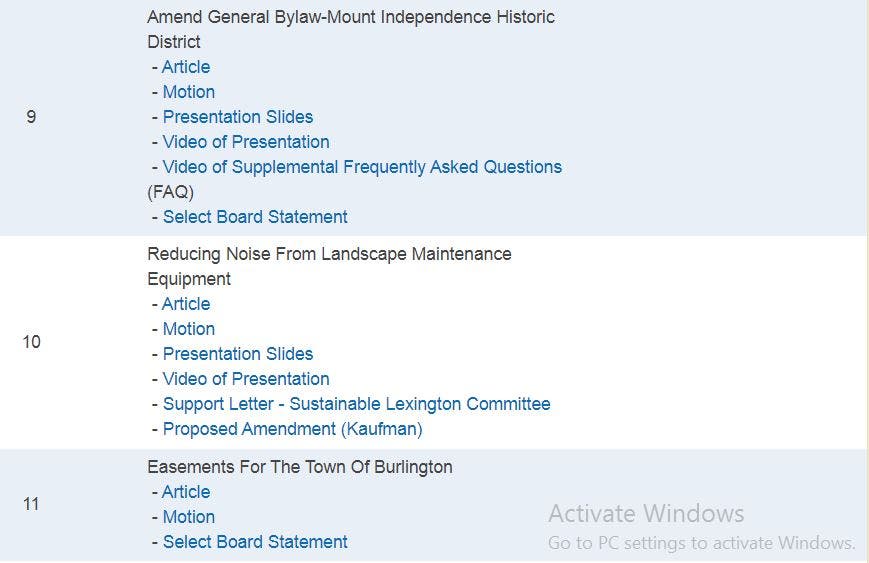Open Video of Presentation under item 10
The image size is (869, 563).
[246, 379]
